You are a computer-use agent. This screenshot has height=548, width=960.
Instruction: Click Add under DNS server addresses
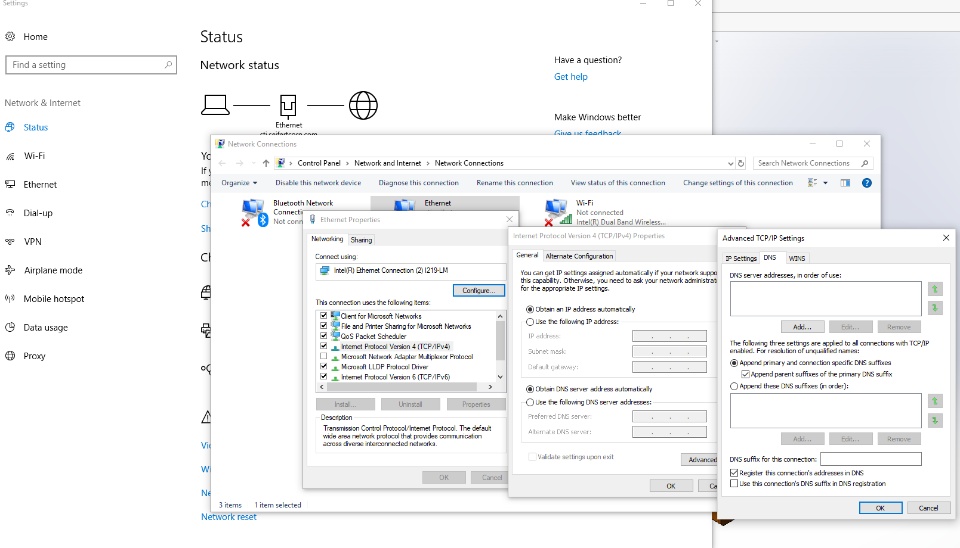[x=802, y=327]
